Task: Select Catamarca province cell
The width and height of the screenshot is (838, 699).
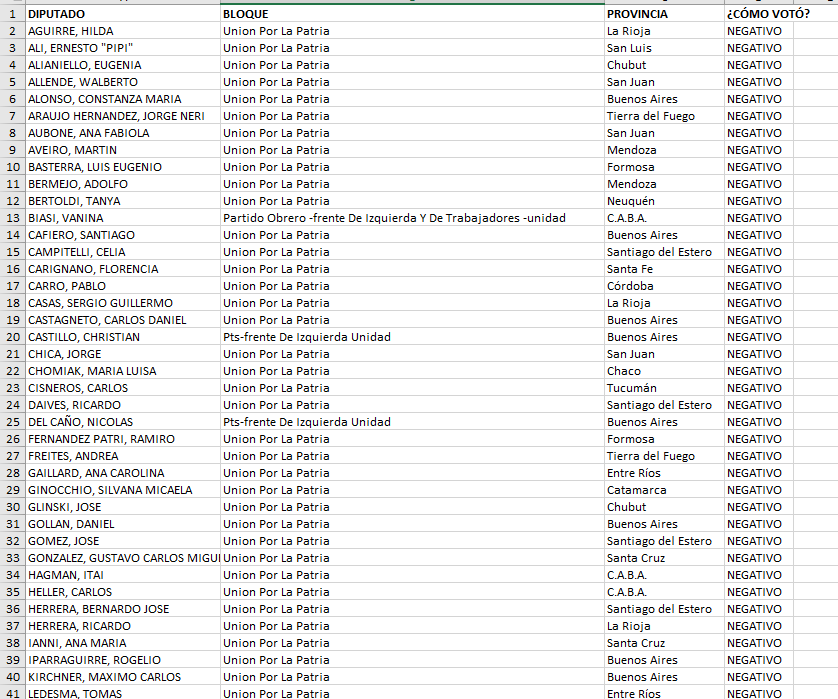Action: point(664,490)
